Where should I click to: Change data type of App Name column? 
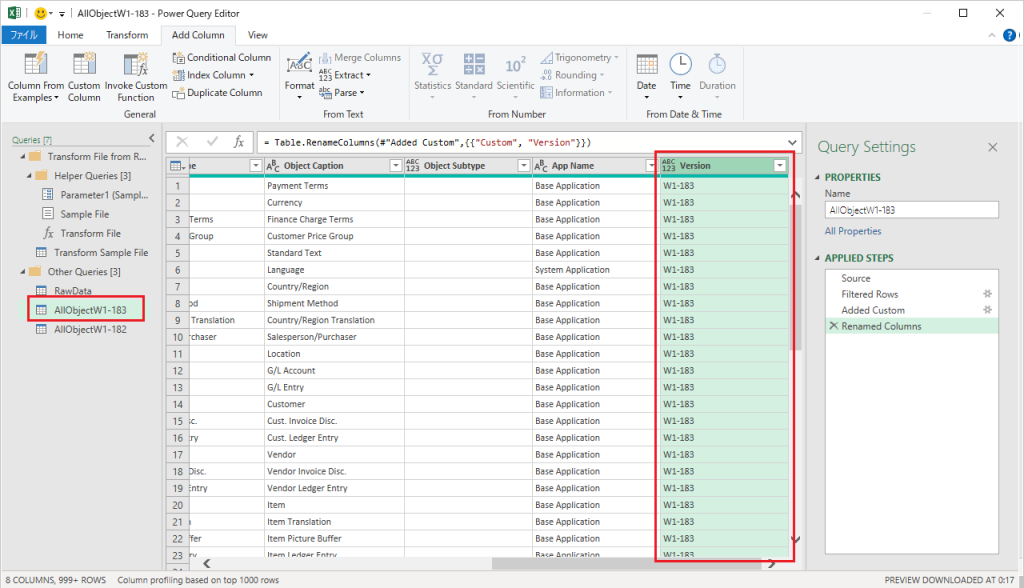[x=541, y=166]
